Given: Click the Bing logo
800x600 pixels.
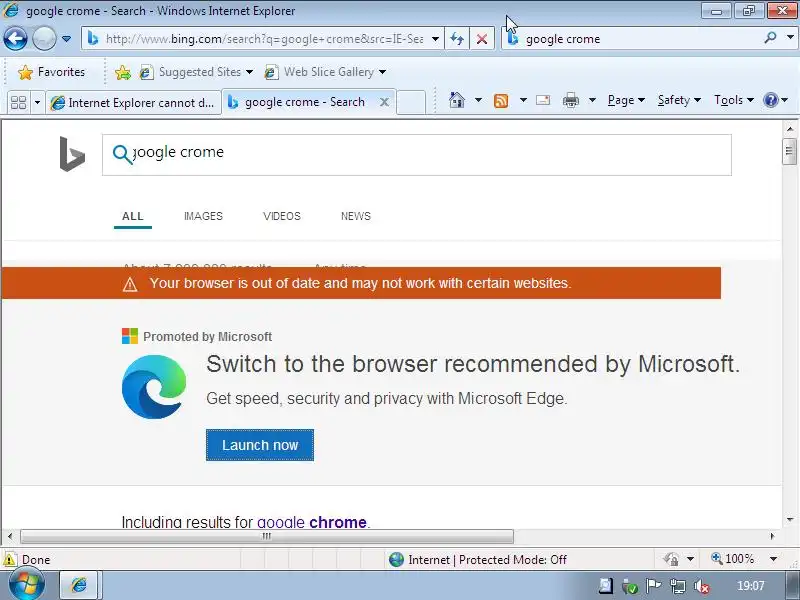Looking at the screenshot, I should pos(72,154).
